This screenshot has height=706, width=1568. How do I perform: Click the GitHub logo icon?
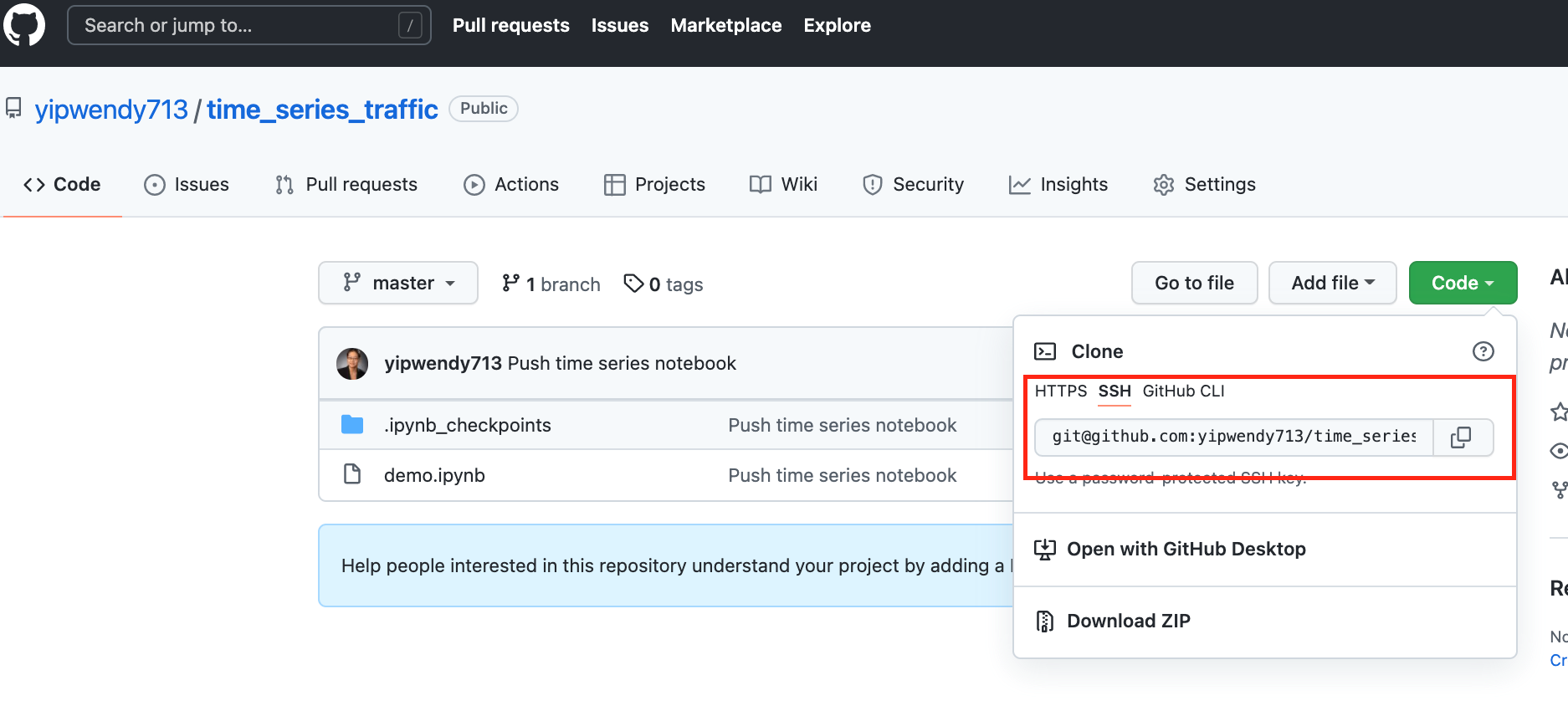click(24, 25)
